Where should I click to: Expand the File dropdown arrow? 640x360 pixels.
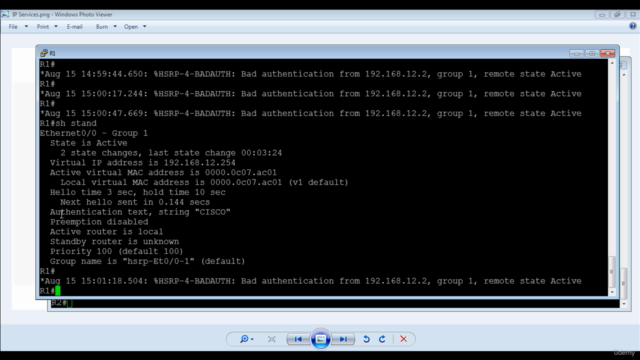point(26,27)
